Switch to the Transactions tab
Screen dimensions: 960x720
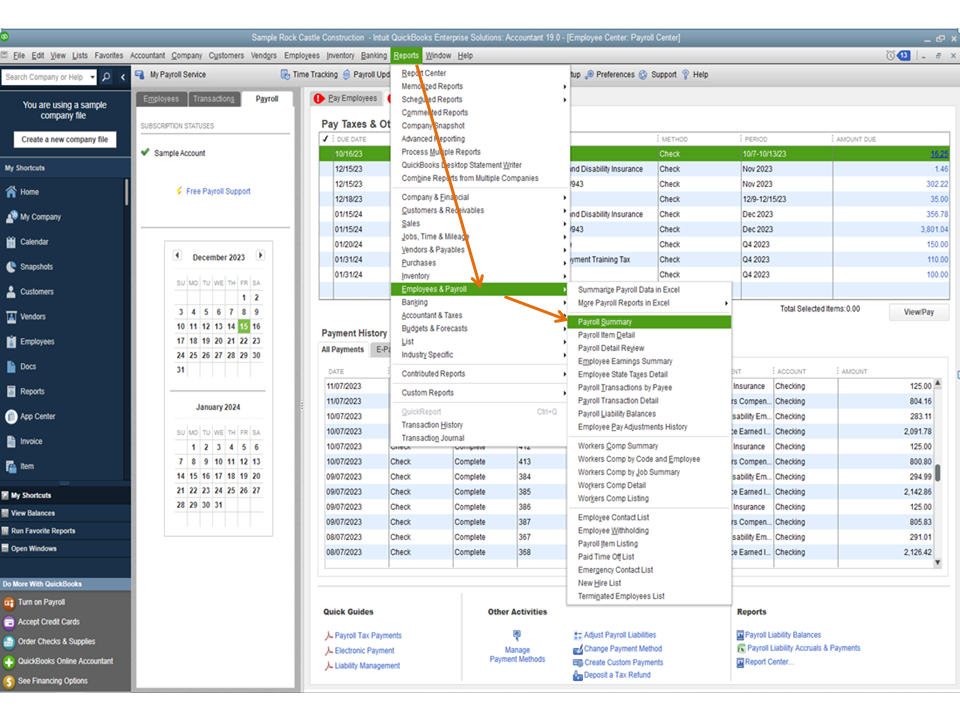214,99
